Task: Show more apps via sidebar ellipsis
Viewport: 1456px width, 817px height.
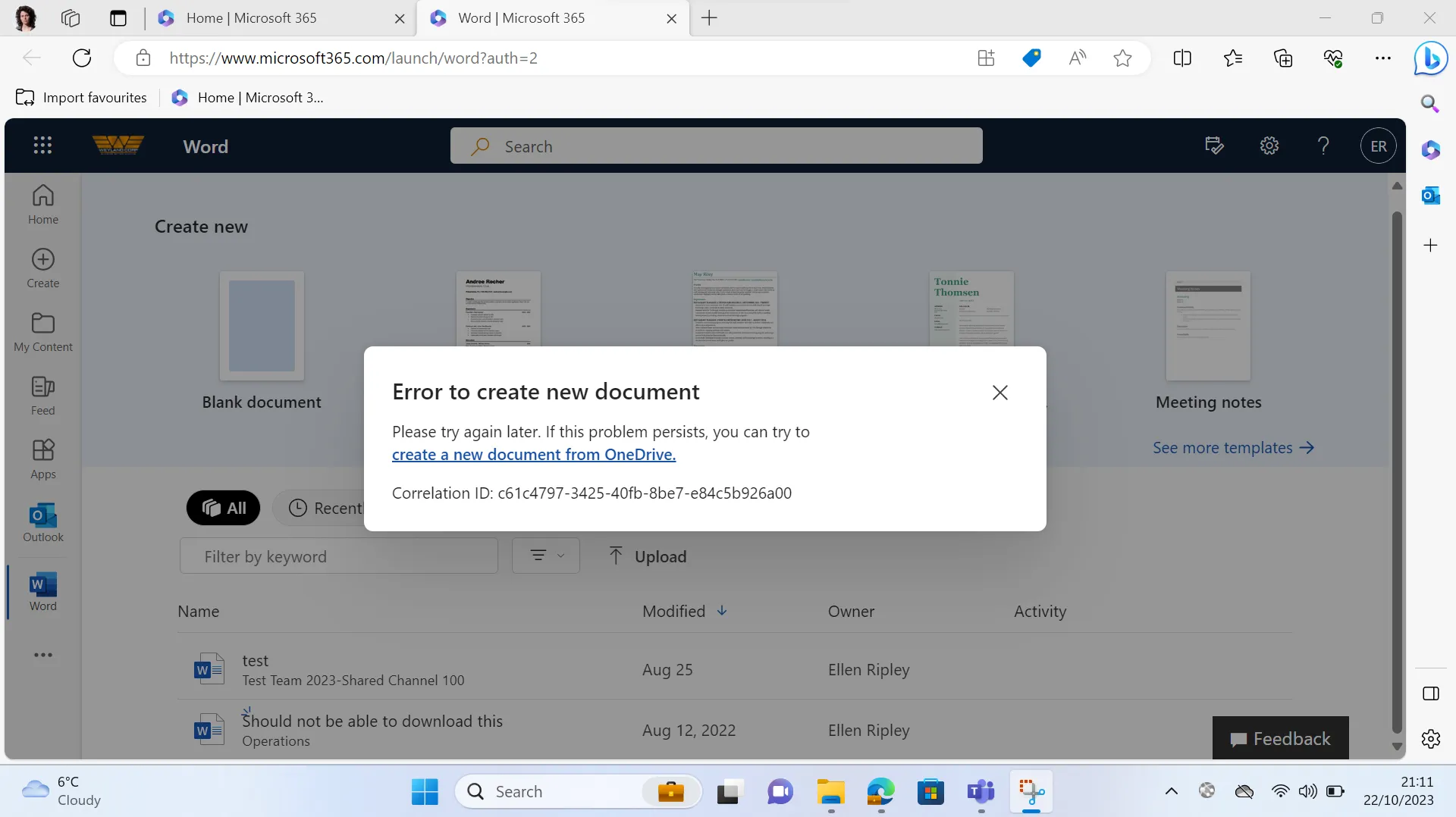Action: 43,655
